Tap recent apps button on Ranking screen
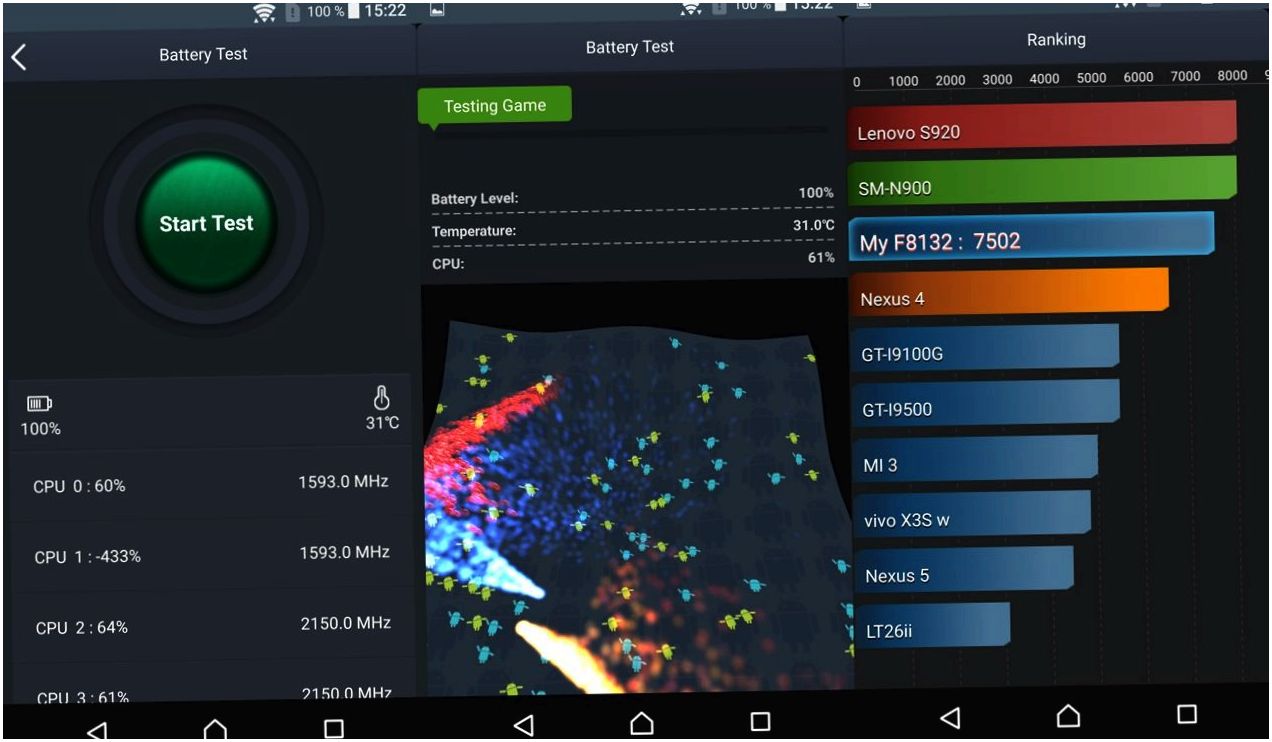 pos(1187,714)
